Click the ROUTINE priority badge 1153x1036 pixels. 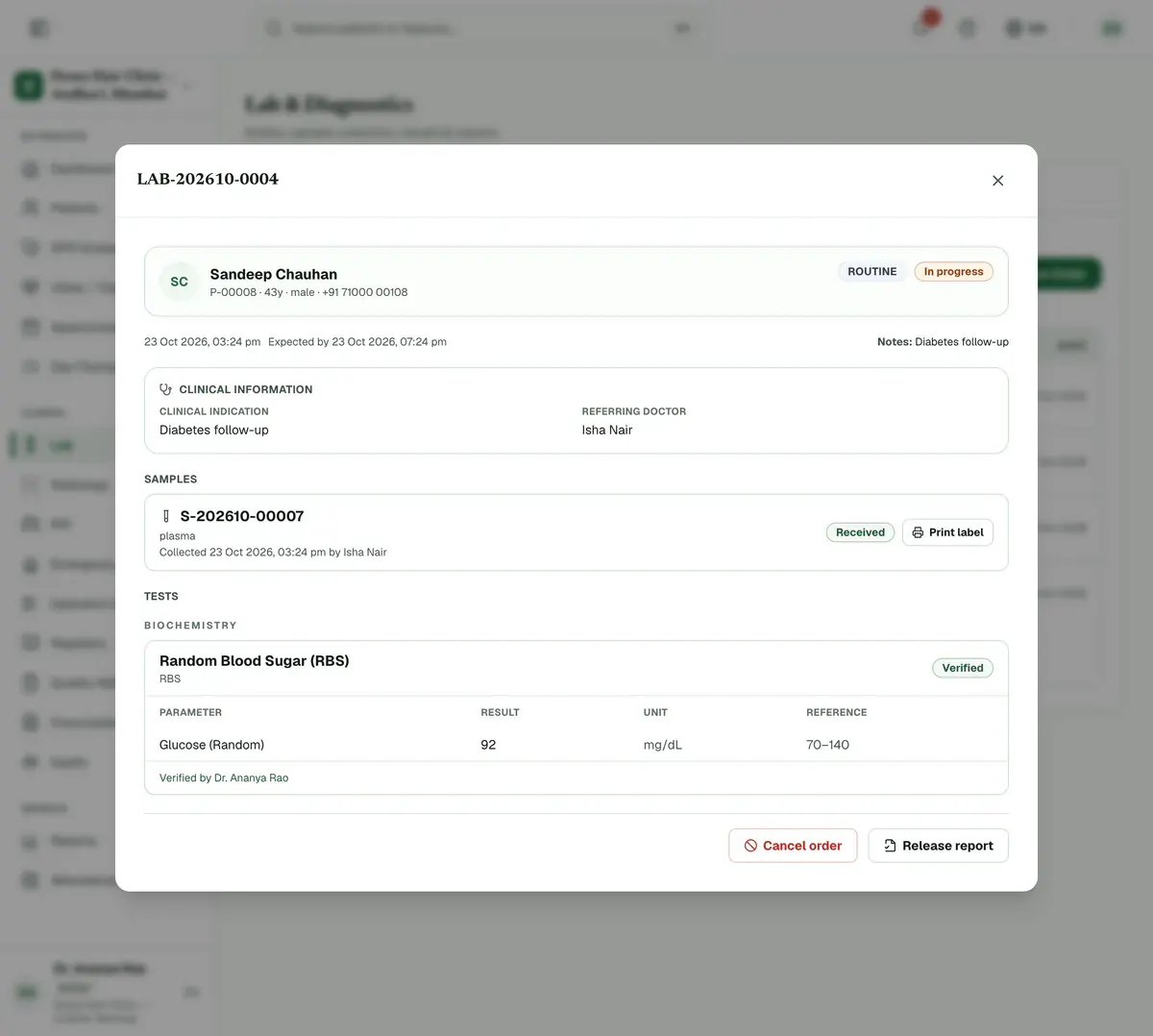coord(871,272)
